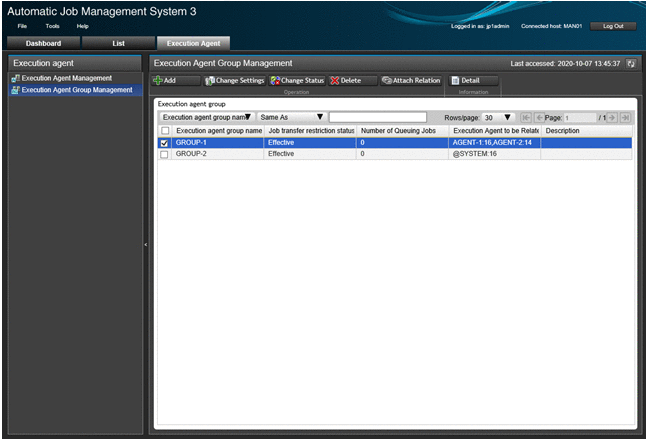Click the AGENT-1:16,AGENT-2:14 cell

495,143
